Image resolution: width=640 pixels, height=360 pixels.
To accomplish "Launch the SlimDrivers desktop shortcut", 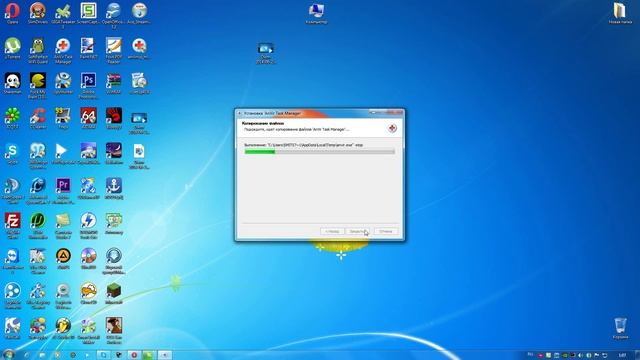I will pos(38,13).
